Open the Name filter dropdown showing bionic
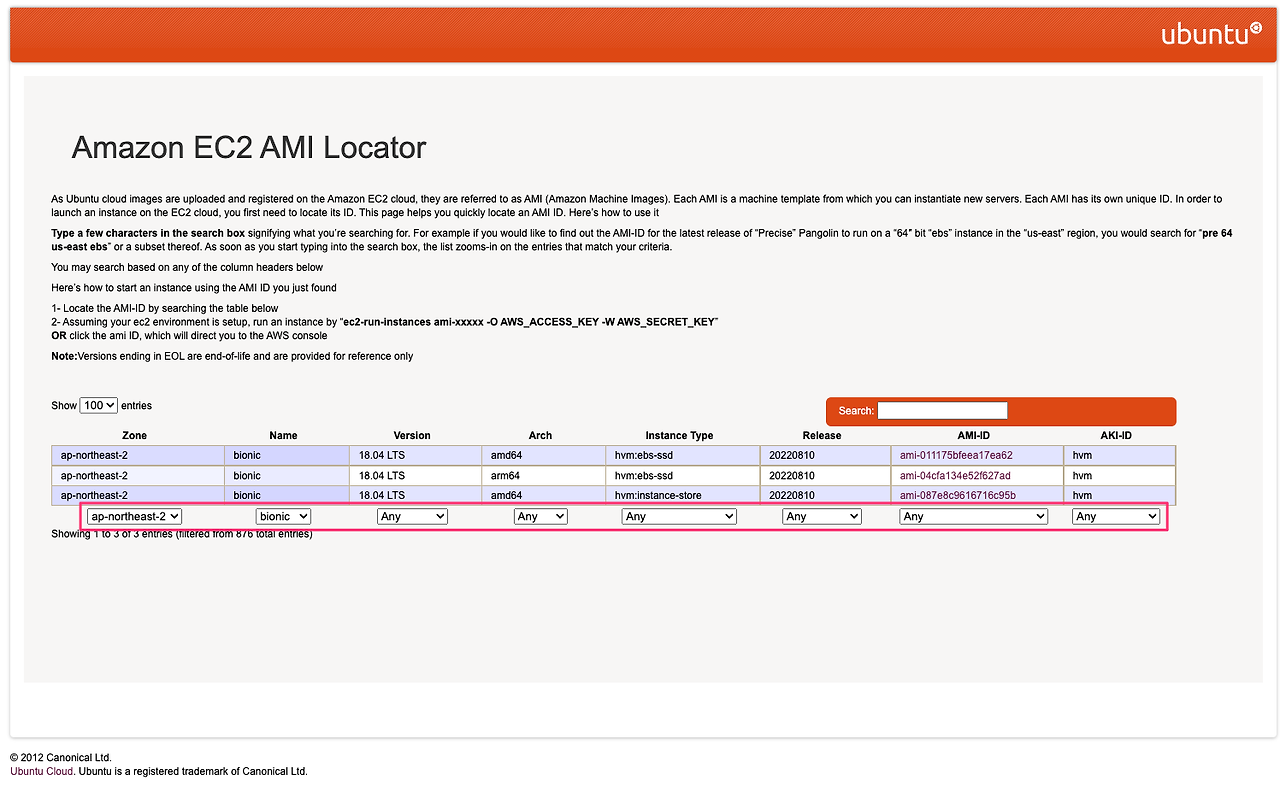Viewport: 1280px width, 786px height. (x=283, y=516)
